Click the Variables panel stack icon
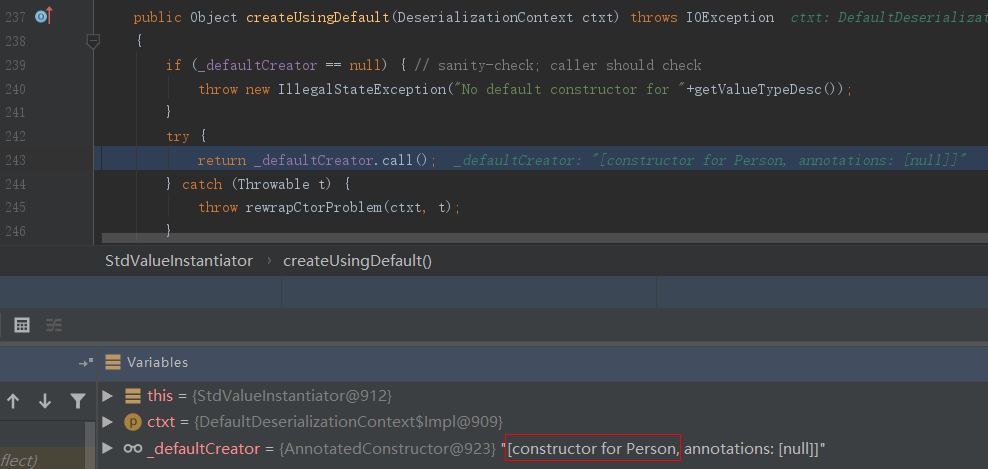The image size is (988, 469). (x=113, y=362)
